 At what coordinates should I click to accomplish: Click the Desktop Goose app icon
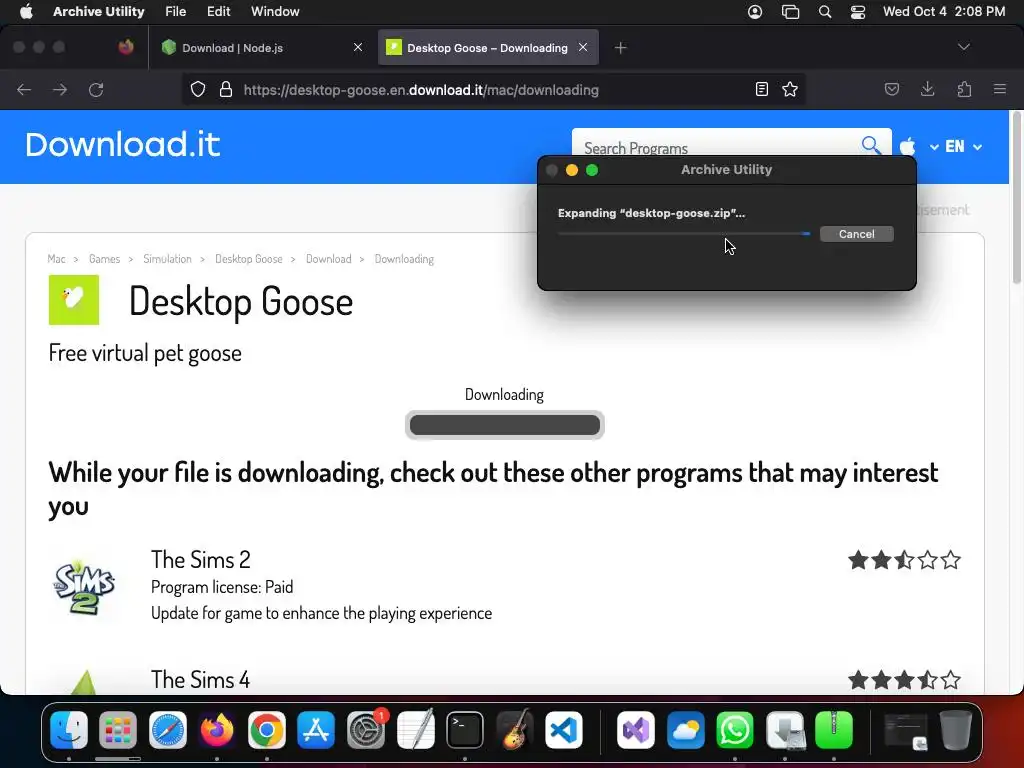pyautogui.click(x=74, y=300)
